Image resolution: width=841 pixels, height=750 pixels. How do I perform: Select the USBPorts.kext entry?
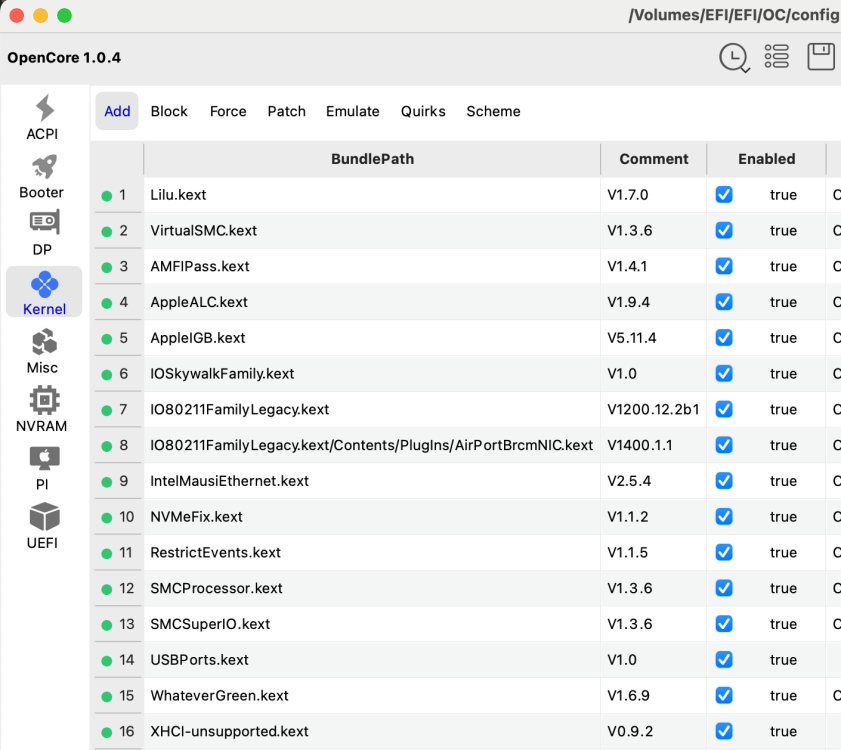tap(372, 659)
